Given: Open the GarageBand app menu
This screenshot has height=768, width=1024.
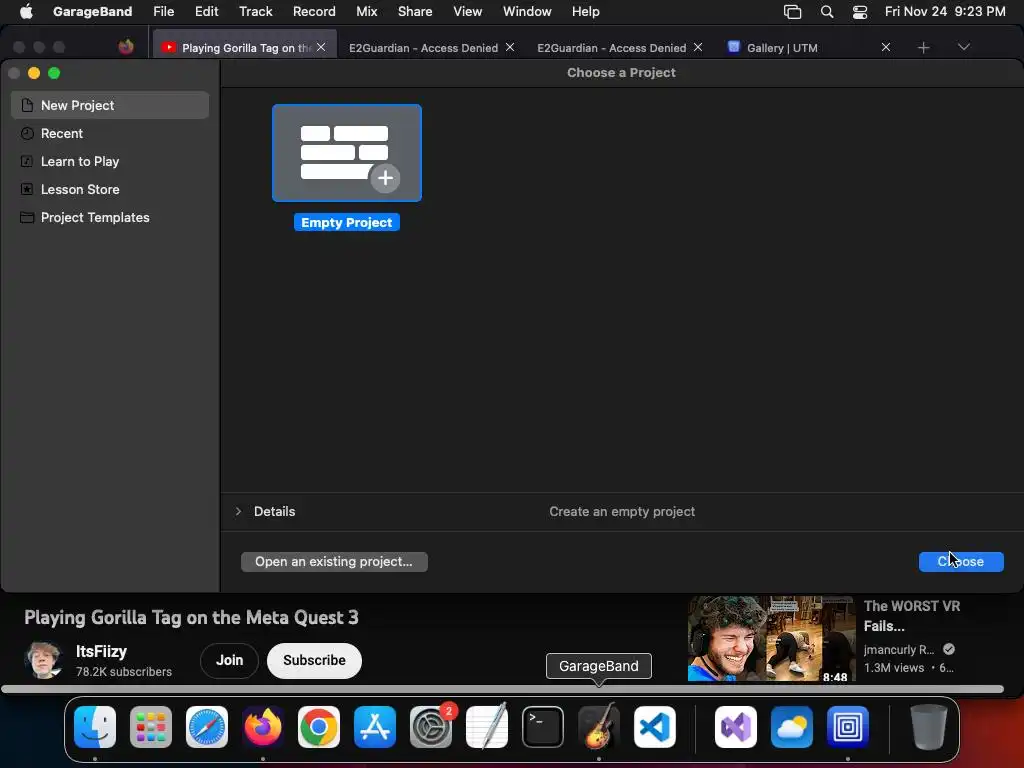Looking at the screenshot, I should pyautogui.click(x=92, y=11).
